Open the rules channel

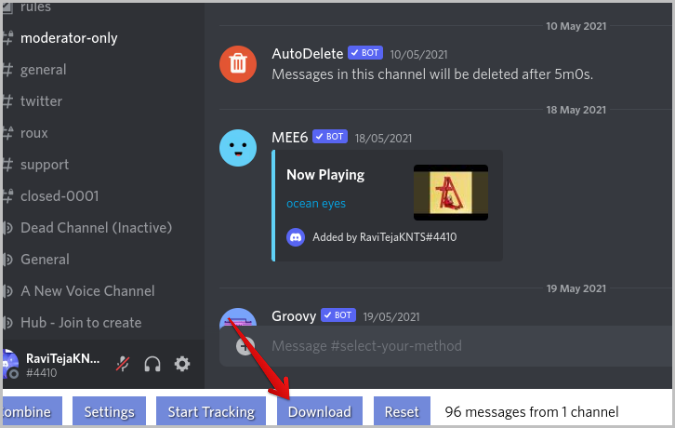click(35, 8)
